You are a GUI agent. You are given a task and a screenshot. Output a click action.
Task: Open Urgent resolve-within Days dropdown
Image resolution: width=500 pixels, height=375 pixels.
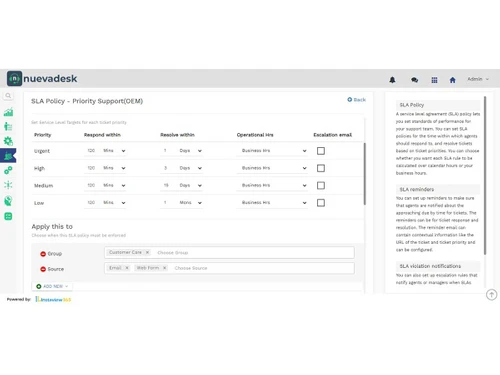point(190,151)
